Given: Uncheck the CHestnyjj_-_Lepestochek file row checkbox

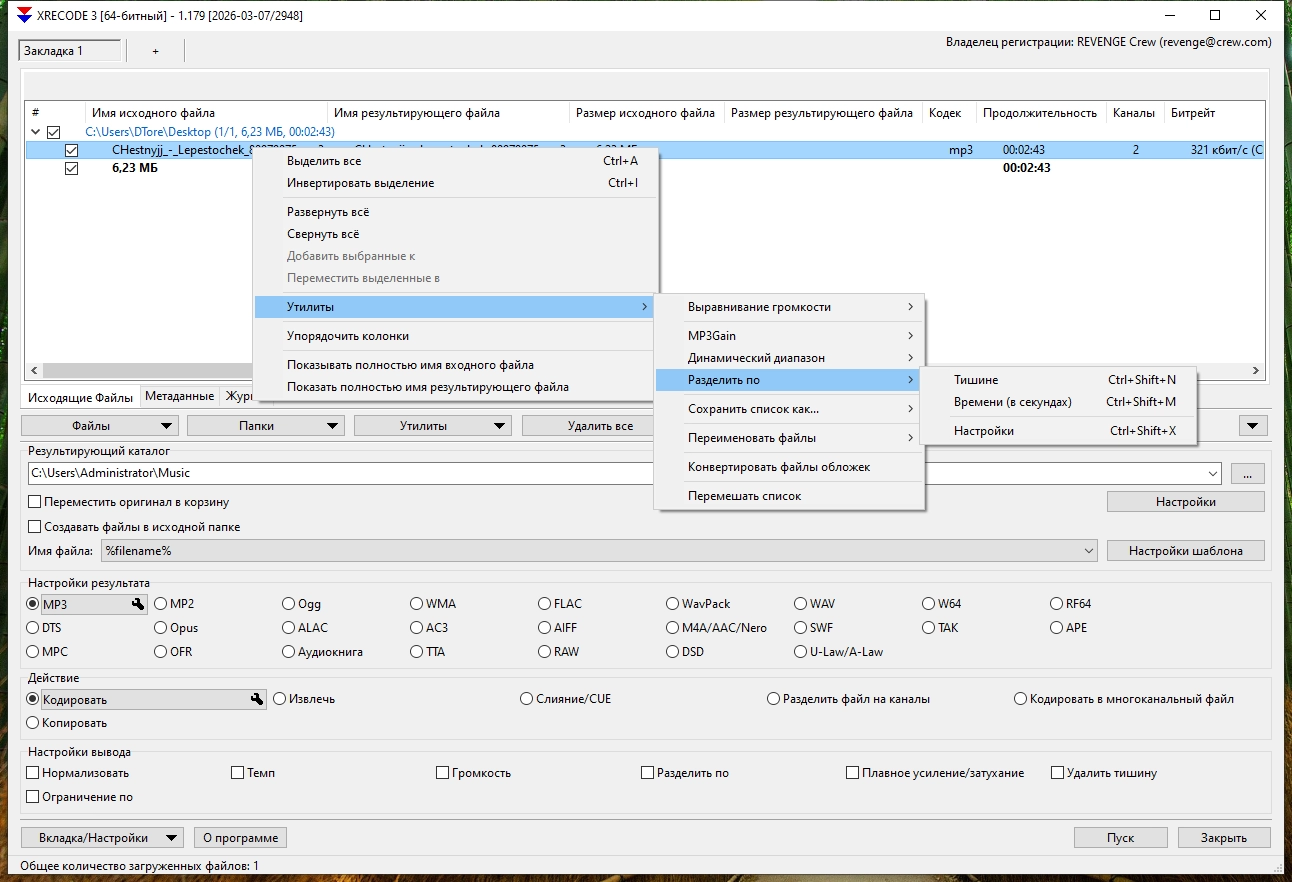Looking at the screenshot, I should pos(71,150).
